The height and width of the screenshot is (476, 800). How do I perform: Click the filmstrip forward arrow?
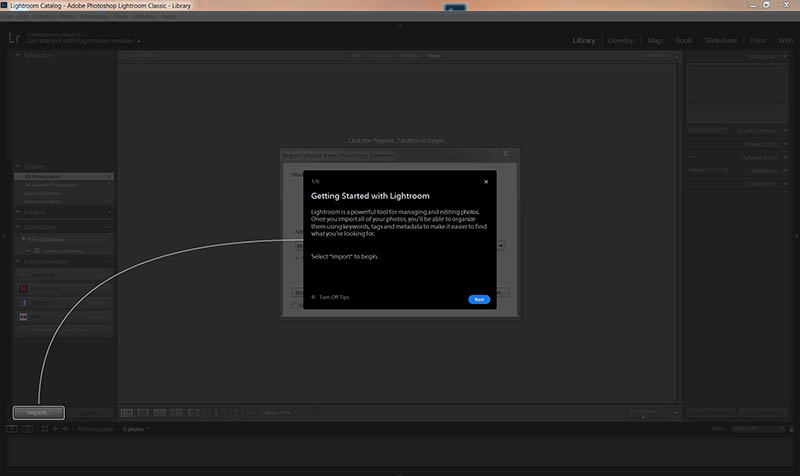click(65, 429)
